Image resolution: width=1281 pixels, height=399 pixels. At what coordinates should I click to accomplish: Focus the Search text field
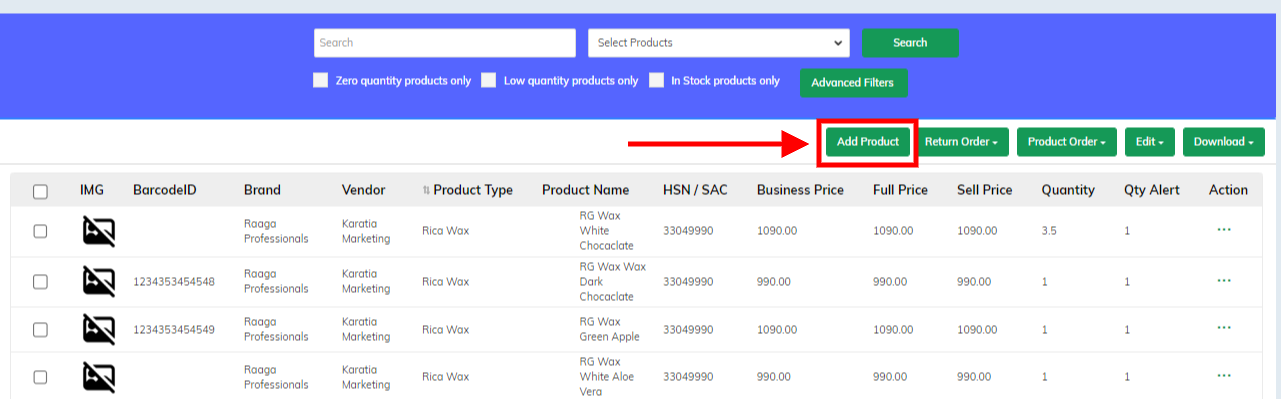pyautogui.click(x=445, y=43)
